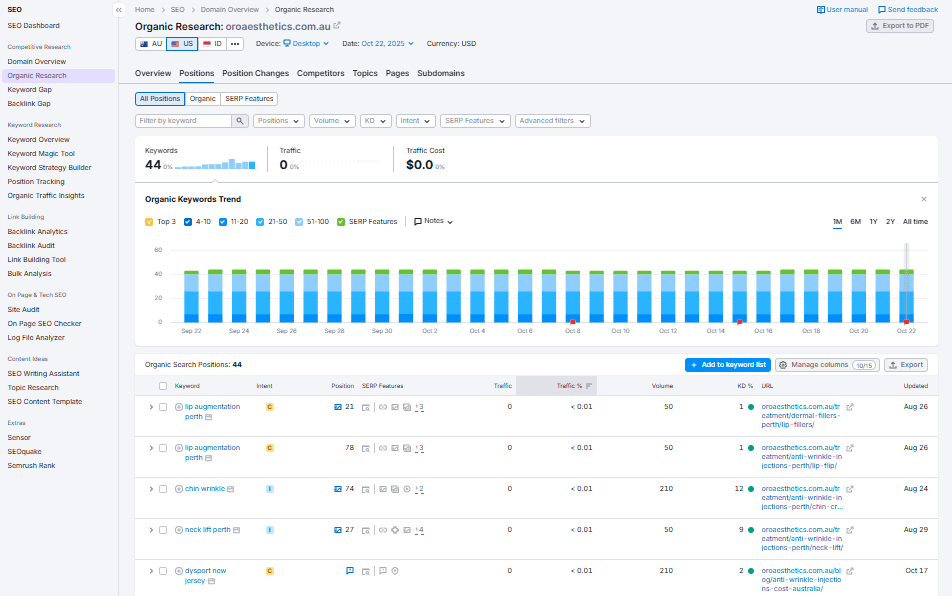The height and width of the screenshot is (596, 952).
Task: Check the chin wrinkle keyword row checkbox
Action: [164, 488]
